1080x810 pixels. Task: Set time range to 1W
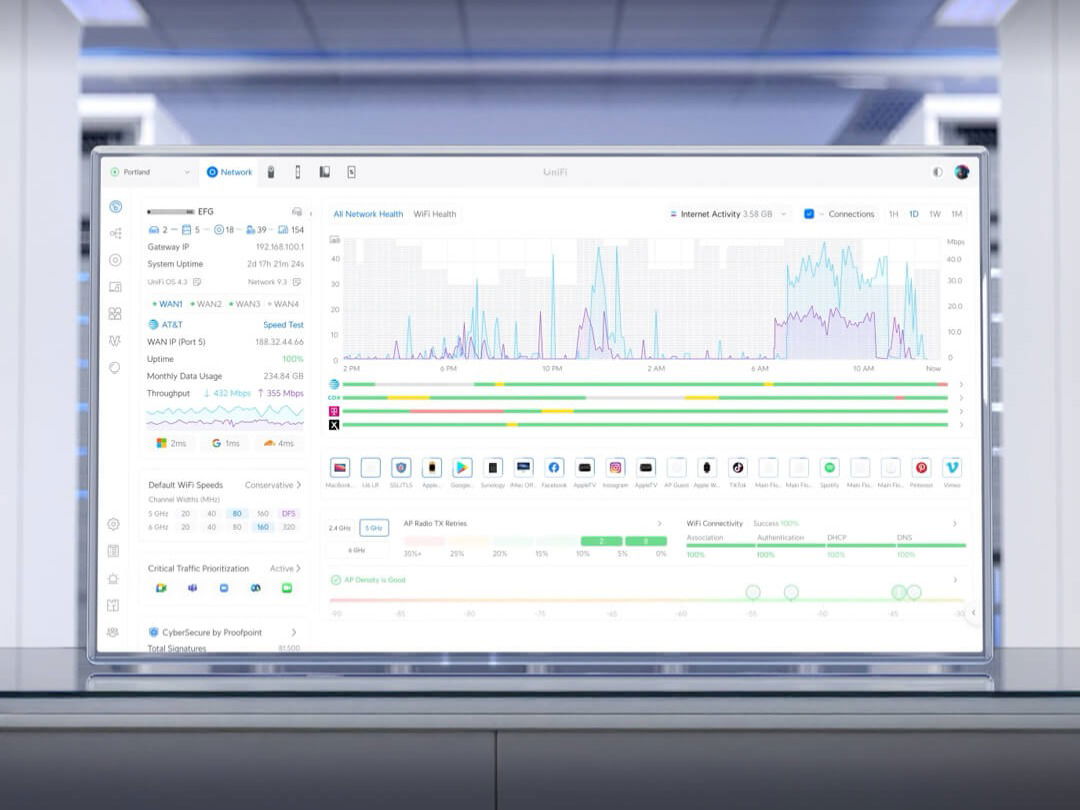(934, 214)
